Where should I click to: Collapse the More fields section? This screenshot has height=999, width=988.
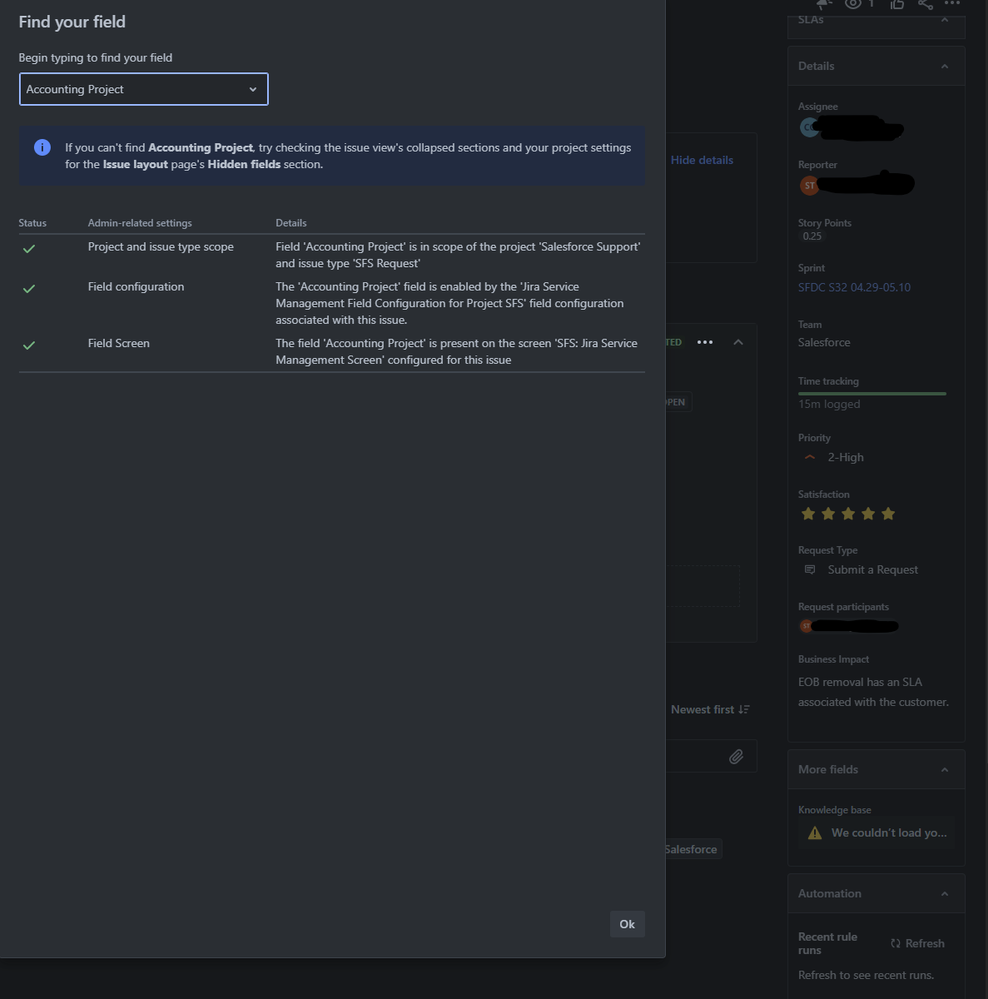click(944, 769)
